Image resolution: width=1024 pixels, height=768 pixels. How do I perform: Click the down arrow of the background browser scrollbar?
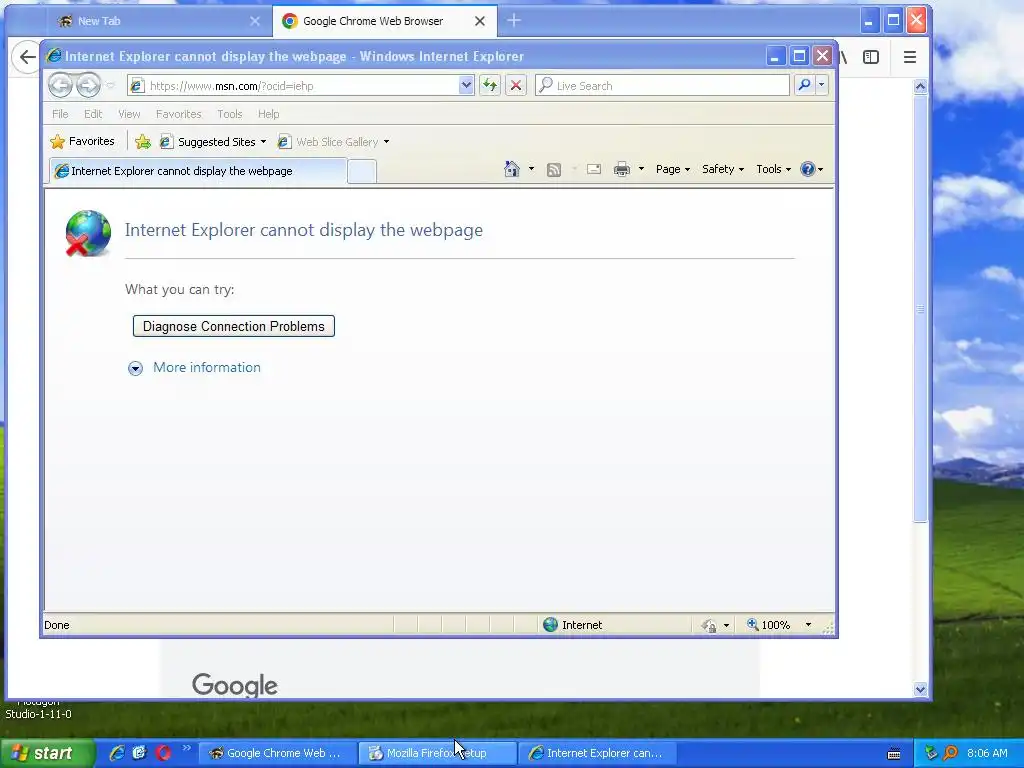point(920,689)
